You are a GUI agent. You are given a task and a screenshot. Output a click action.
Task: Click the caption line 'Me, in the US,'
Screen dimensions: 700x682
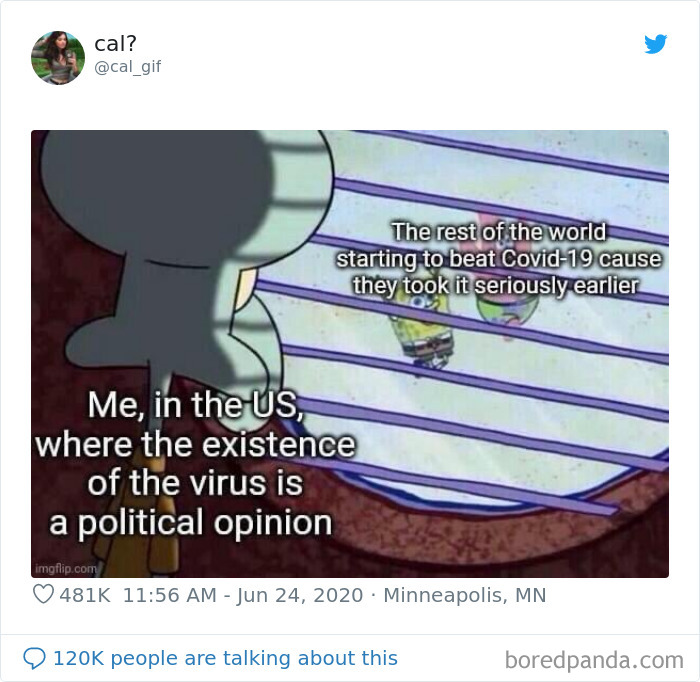tap(195, 405)
